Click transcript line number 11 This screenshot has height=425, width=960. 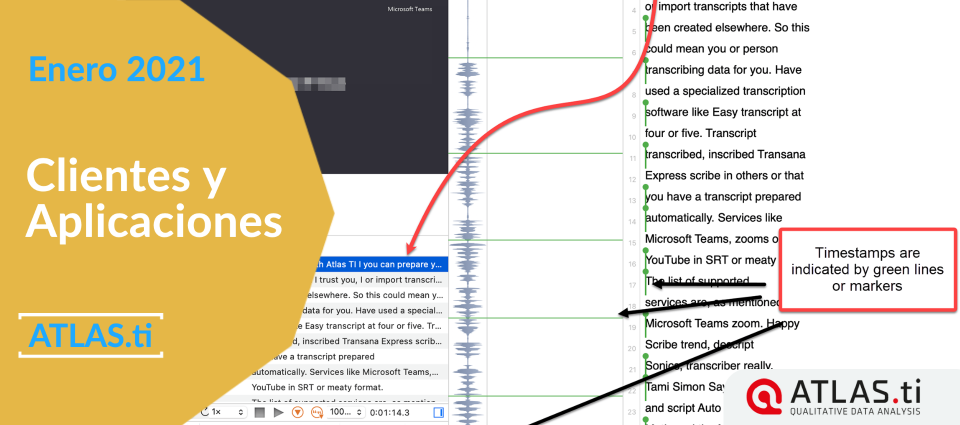click(633, 159)
